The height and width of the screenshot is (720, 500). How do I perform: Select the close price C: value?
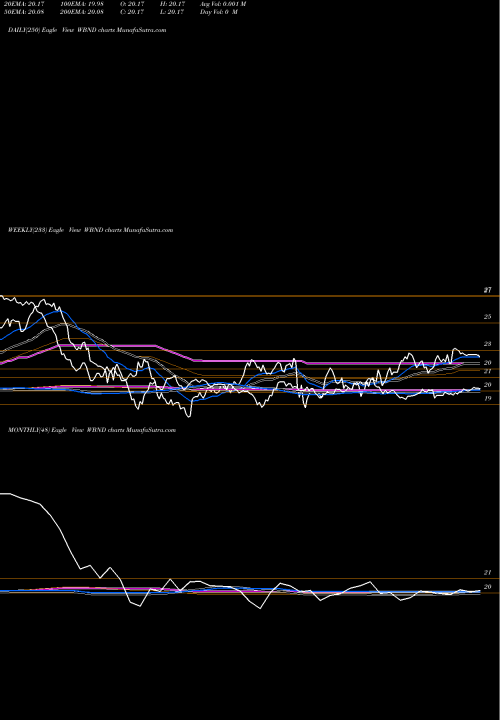click(132, 12)
